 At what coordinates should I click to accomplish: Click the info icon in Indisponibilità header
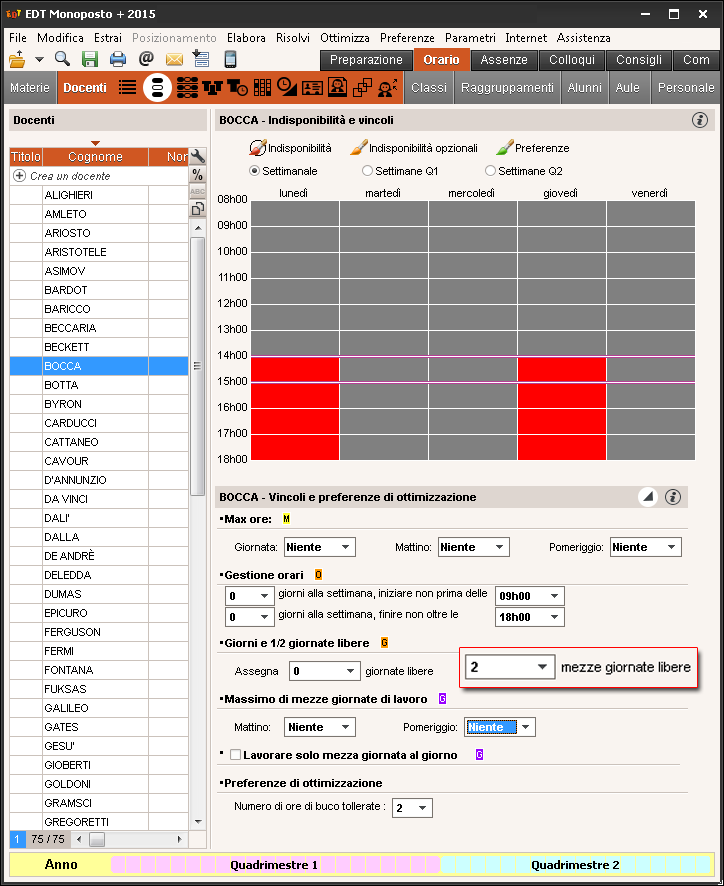700,120
